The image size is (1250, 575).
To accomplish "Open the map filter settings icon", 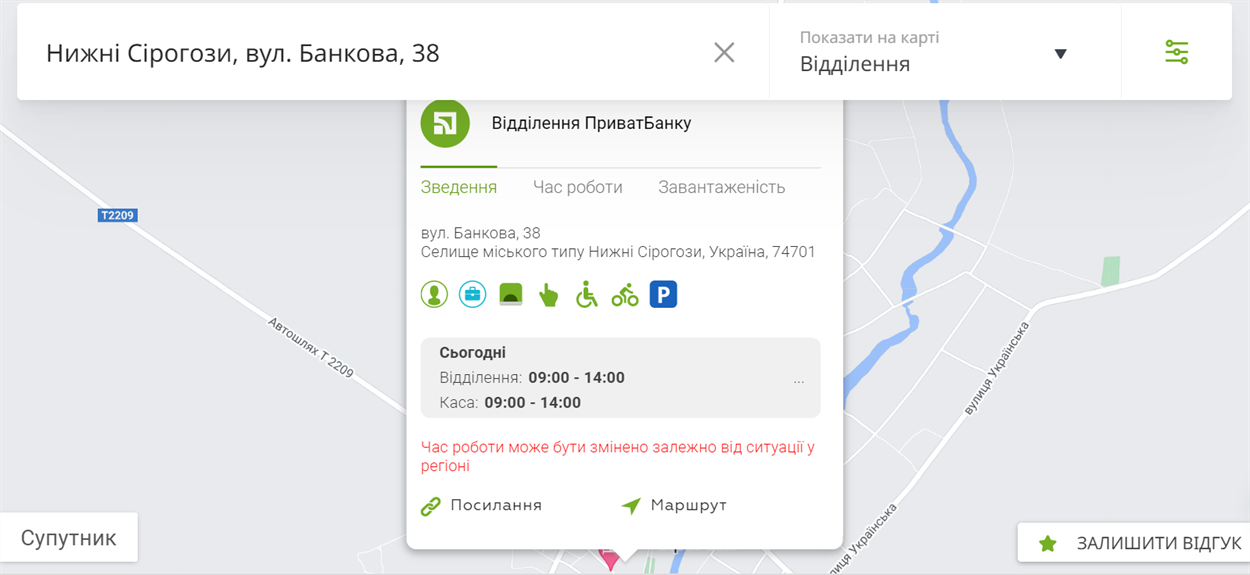I will [1177, 52].
